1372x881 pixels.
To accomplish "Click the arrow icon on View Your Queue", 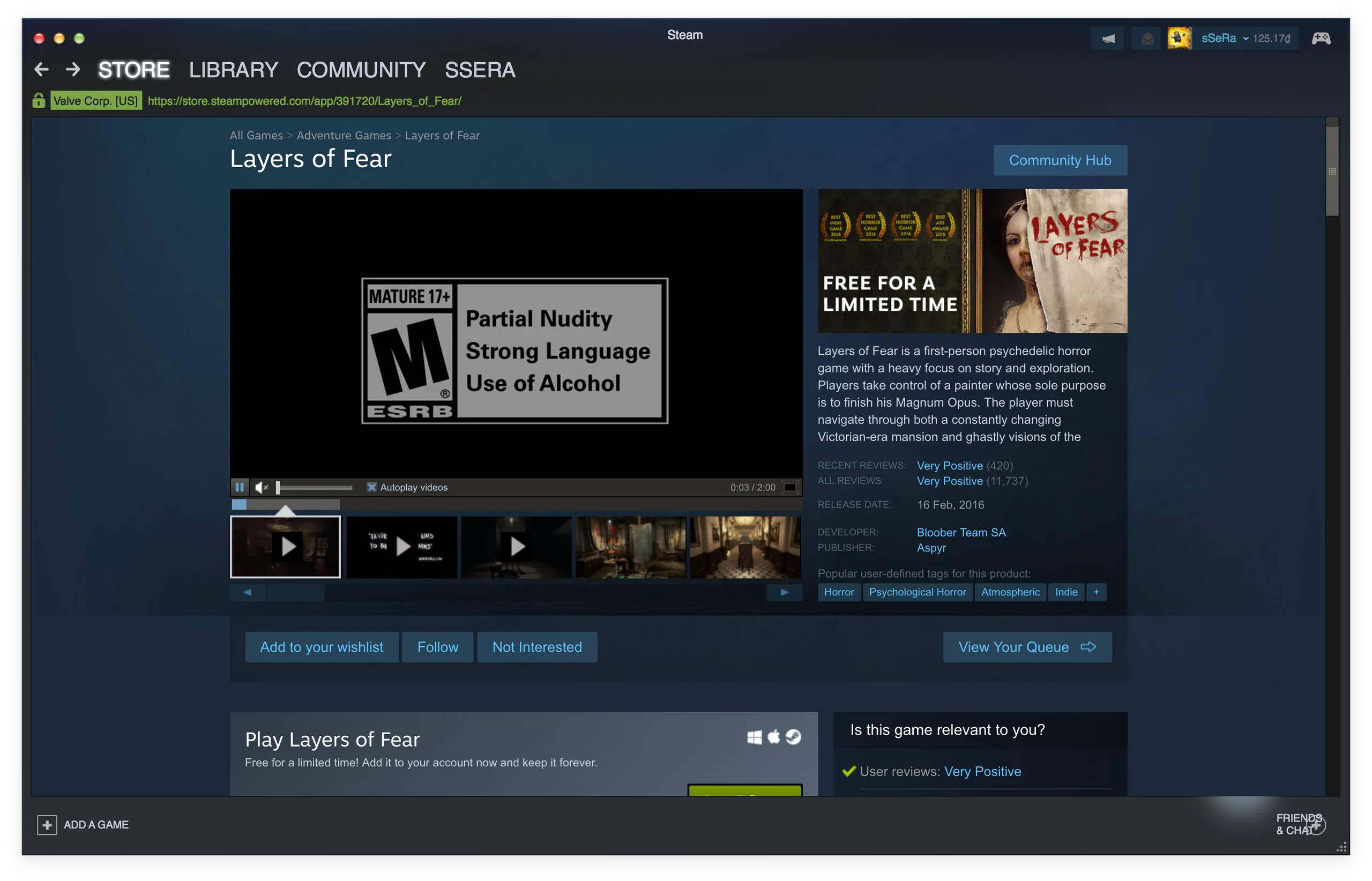I will 1088,647.
